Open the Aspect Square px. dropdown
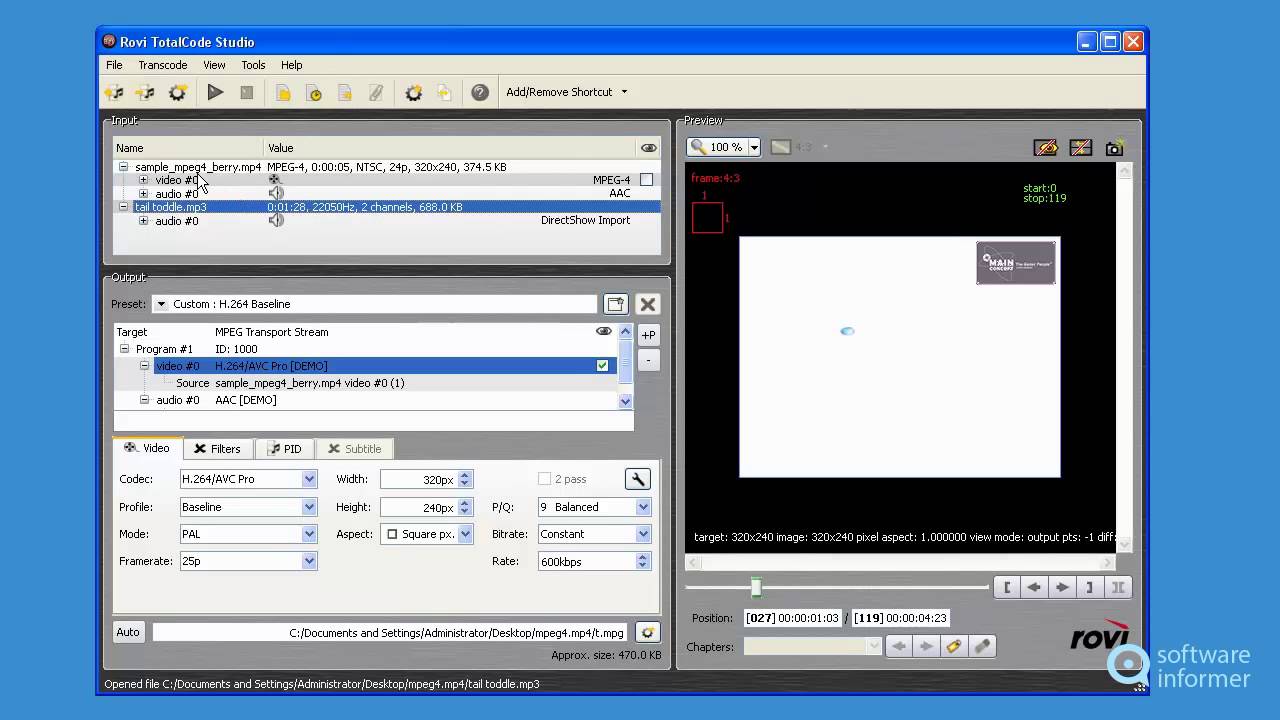This screenshot has height=720, width=1280. point(465,534)
